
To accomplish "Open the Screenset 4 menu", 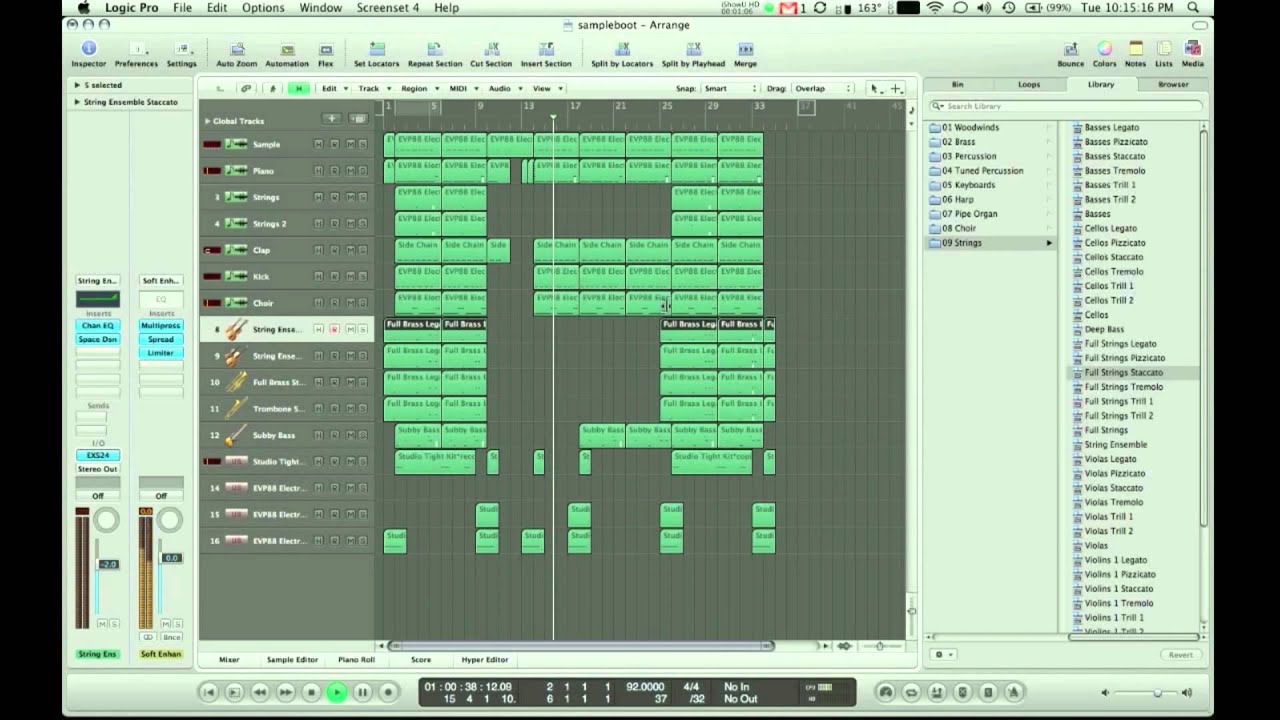I will click(x=387, y=8).
